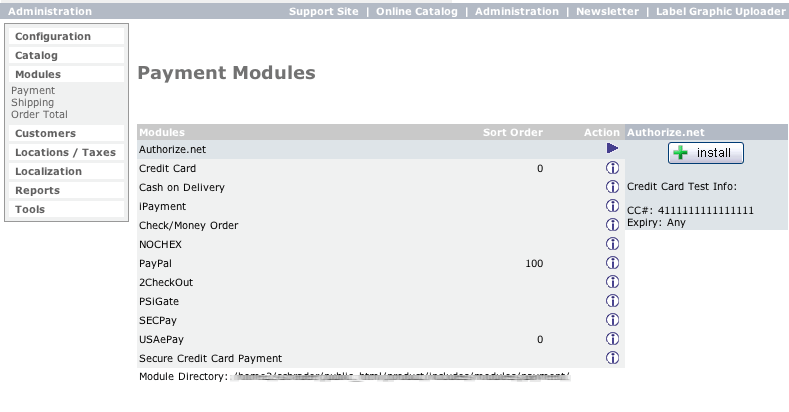Open Label Graphic Uploader in the header
The height and width of the screenshot is (412, 789).
click(720, 12)
